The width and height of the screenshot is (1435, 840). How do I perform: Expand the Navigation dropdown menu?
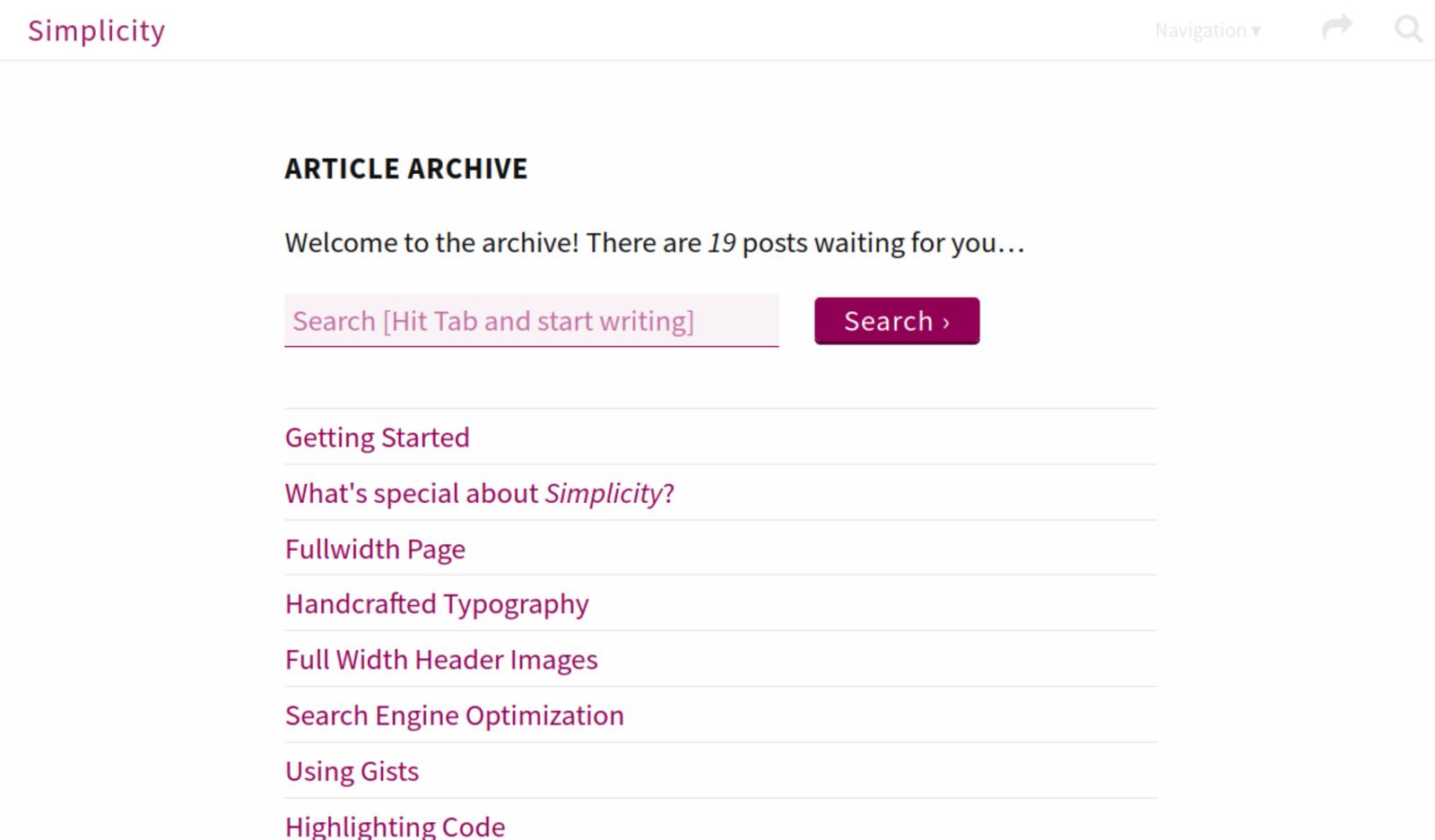1200,30
